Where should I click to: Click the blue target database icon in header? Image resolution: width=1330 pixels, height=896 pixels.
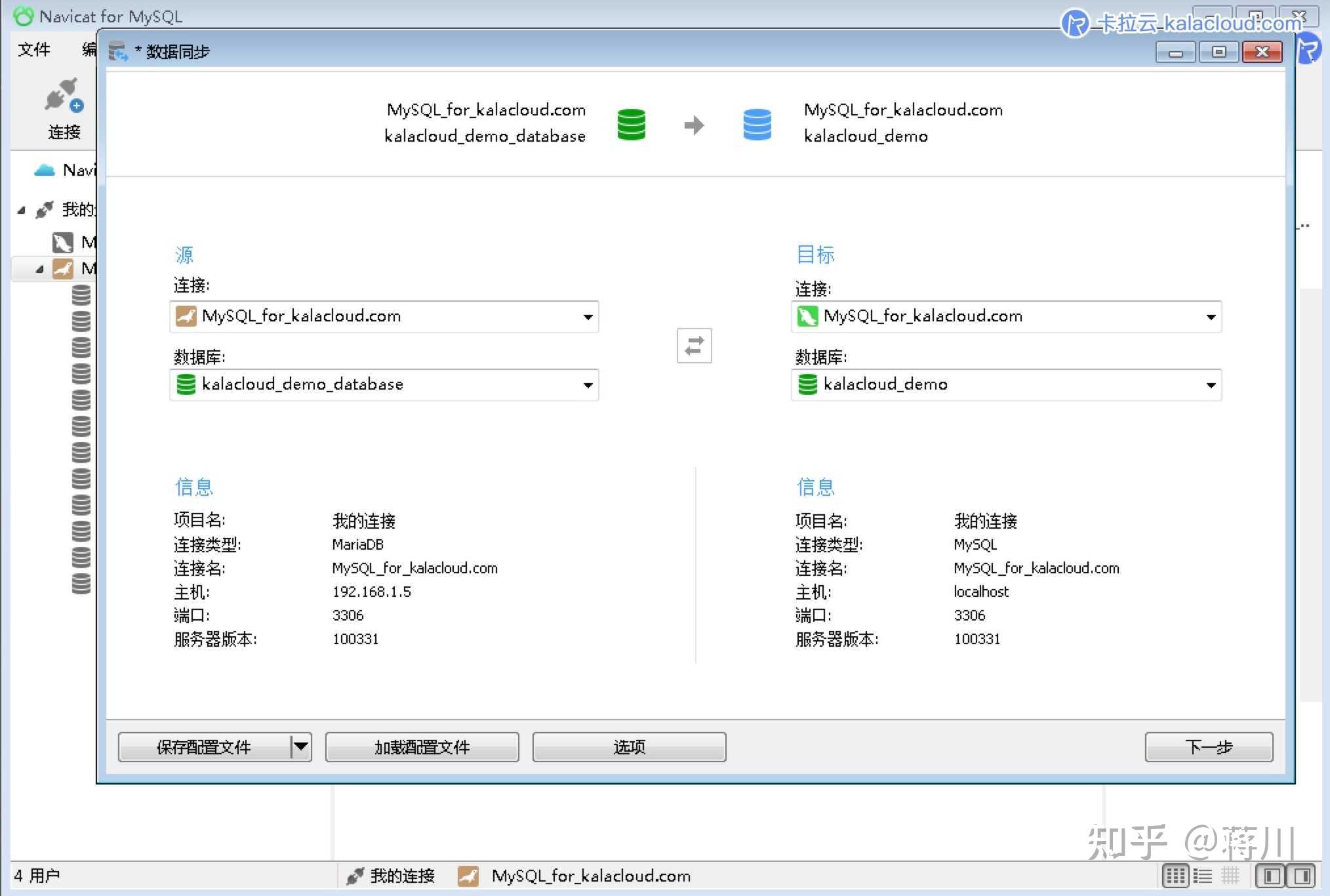pos(757,124)
